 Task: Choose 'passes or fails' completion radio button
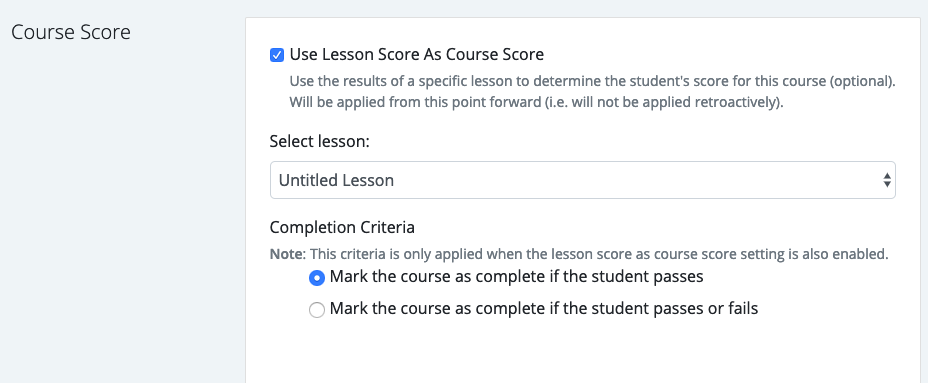[317, 310]
